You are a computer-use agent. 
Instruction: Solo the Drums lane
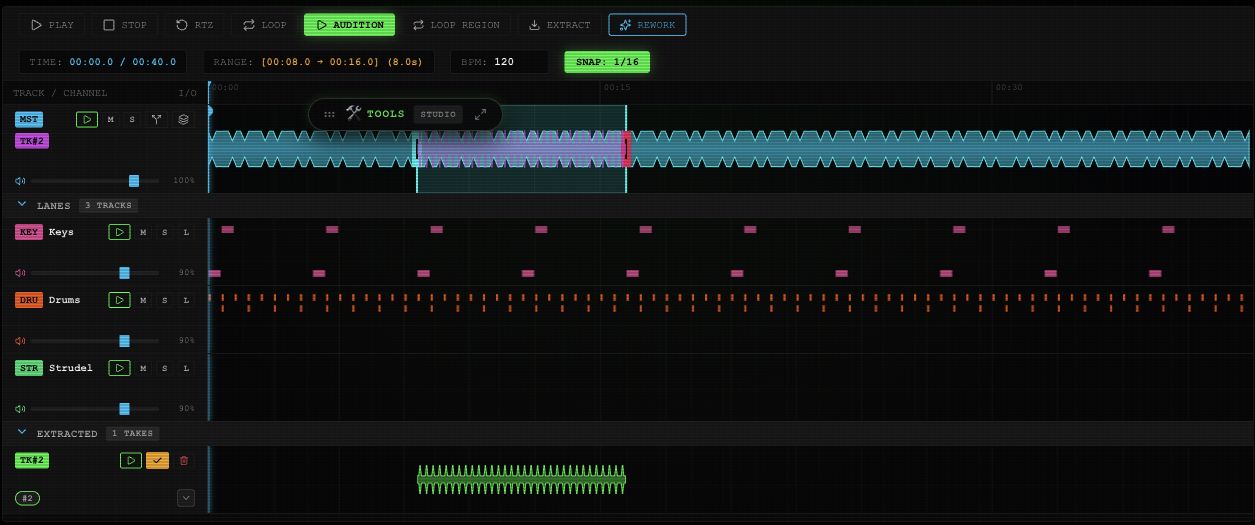165,300
